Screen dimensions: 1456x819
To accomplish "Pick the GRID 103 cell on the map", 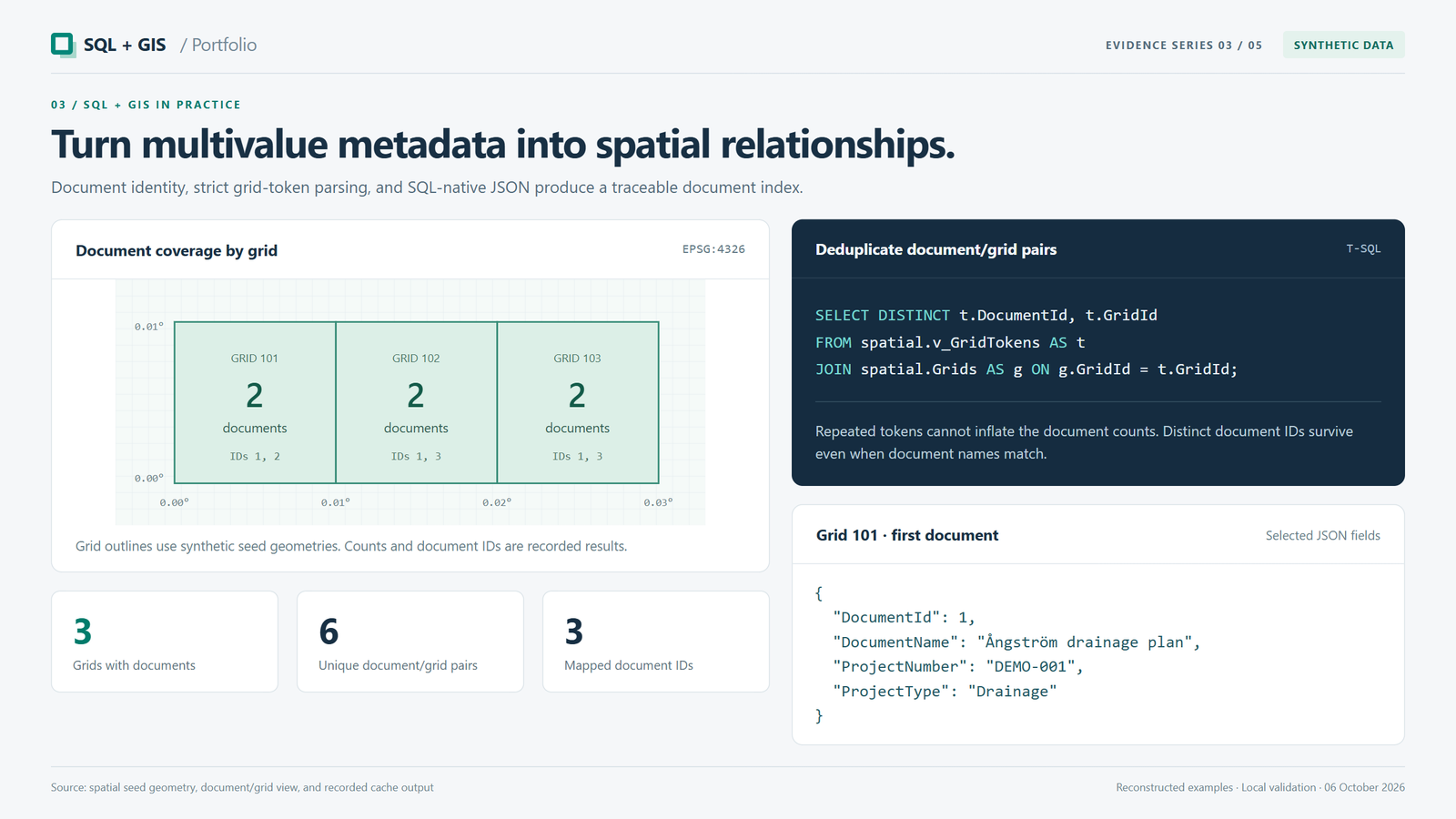I will (578, 402).
